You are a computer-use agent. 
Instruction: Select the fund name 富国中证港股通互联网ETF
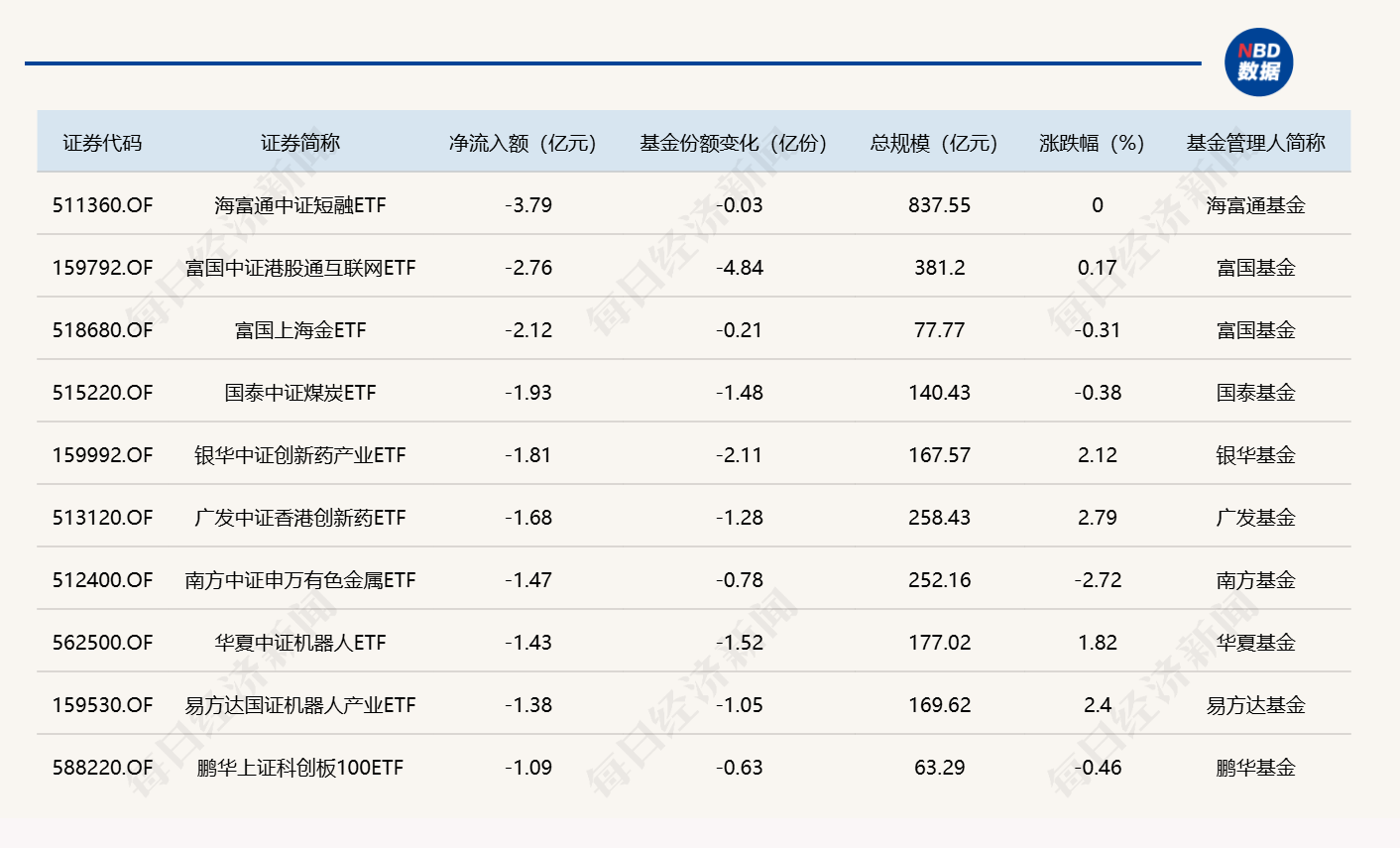300,268
